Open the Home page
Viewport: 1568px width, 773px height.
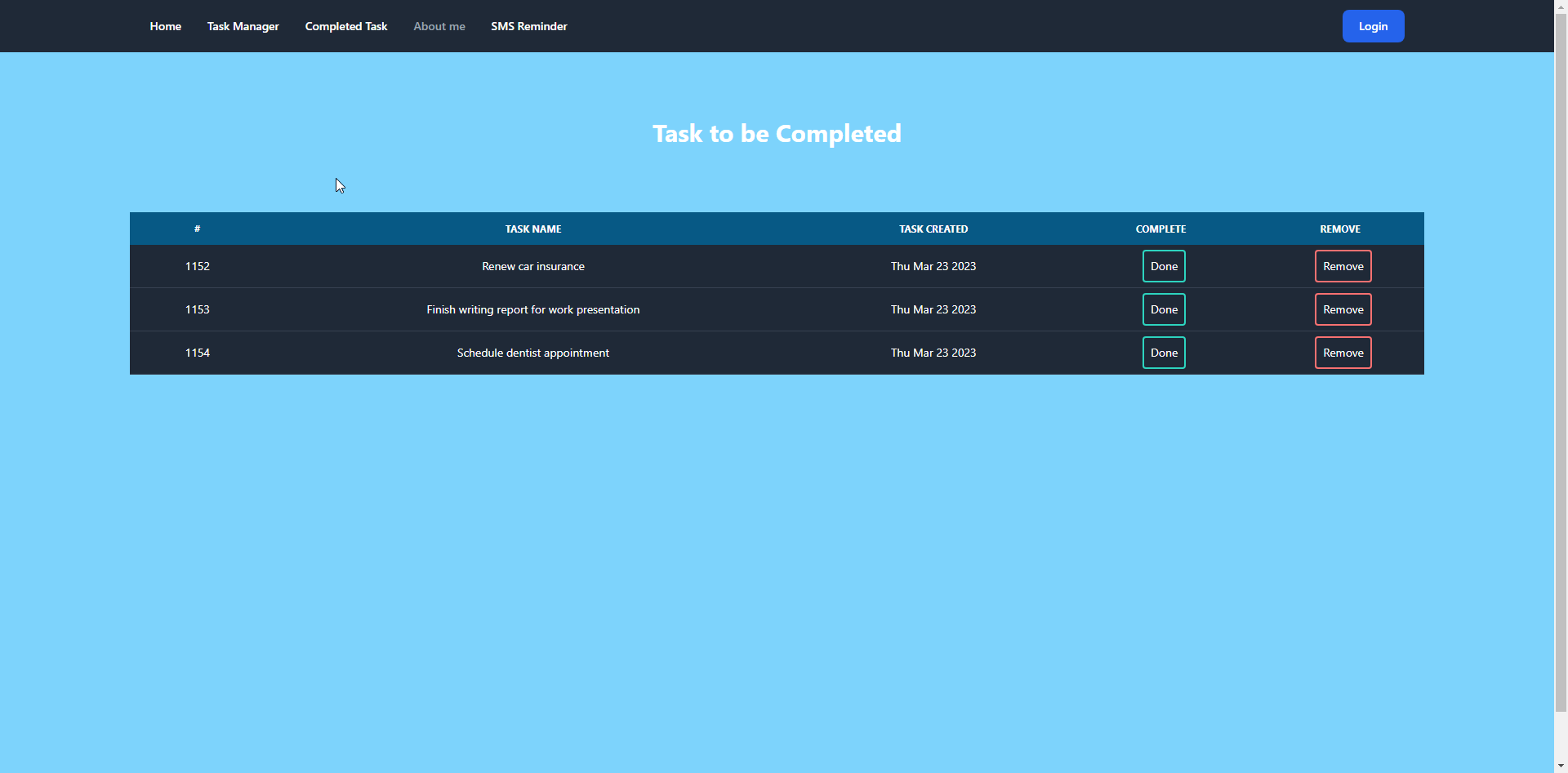(165, 25)
